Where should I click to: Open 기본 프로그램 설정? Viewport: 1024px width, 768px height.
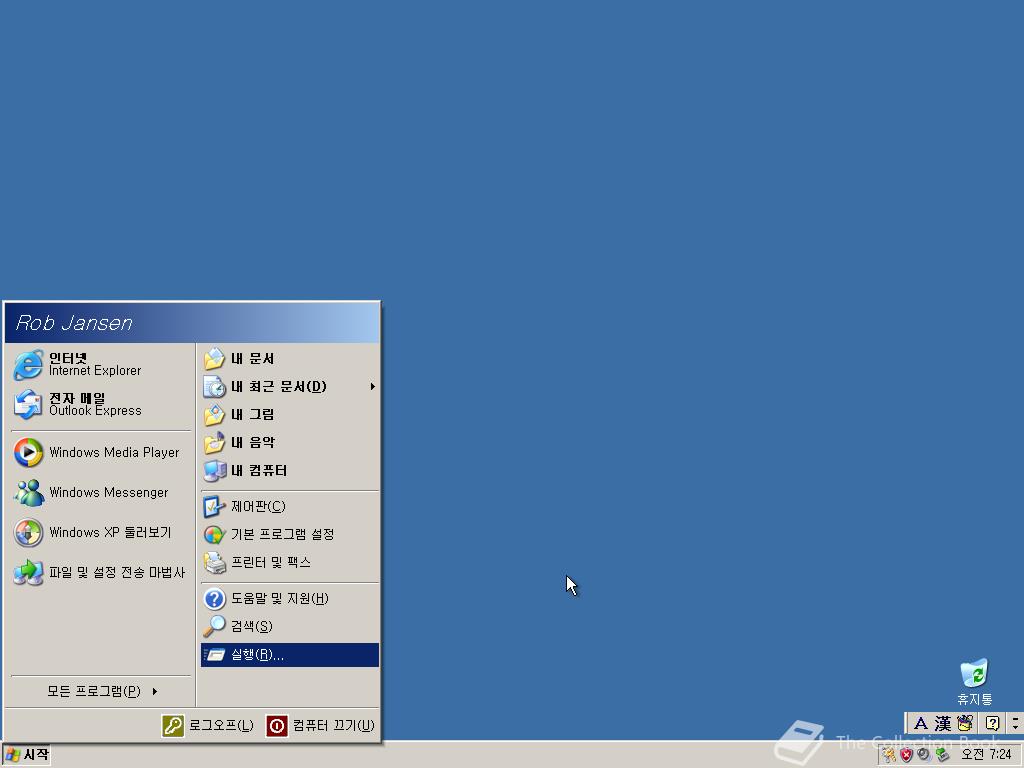point(290,534)
